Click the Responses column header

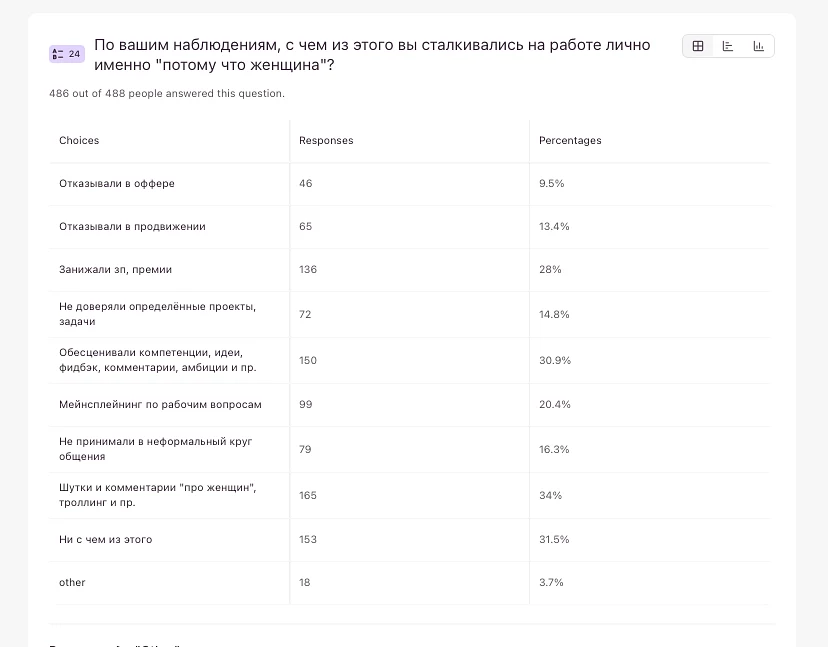[326, 141]
